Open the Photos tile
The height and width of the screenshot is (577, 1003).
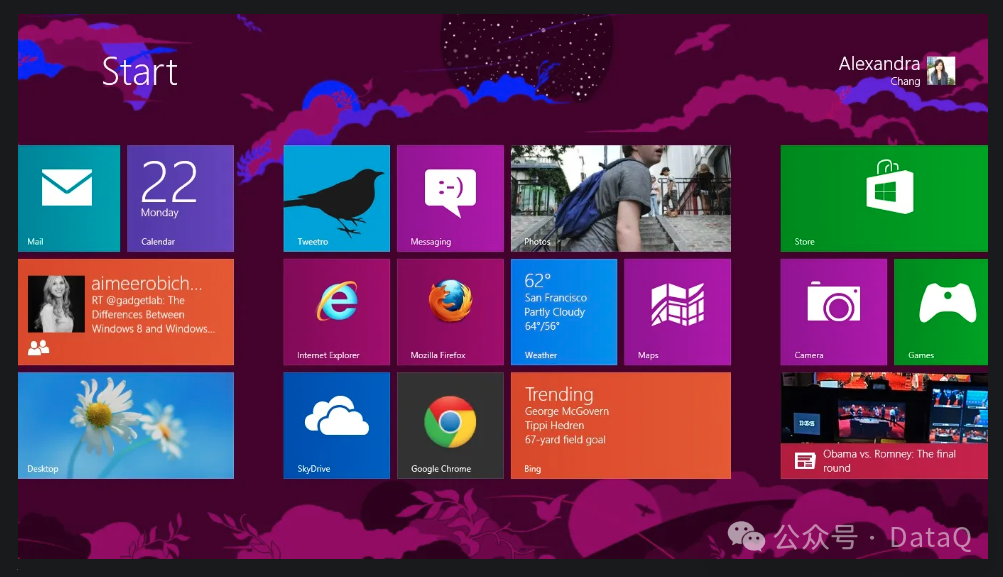[620, 198]
